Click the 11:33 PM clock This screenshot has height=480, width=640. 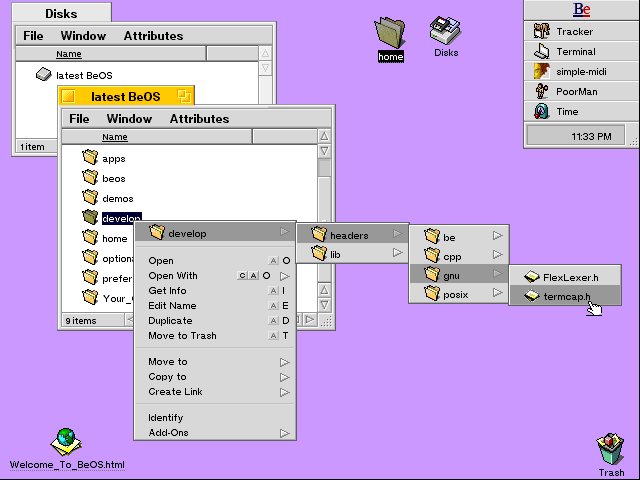[x=591, y=136]
